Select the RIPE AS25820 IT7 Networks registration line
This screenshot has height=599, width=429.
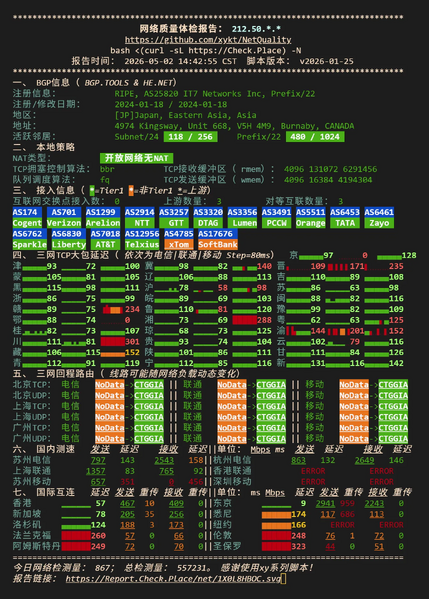(215, 94)
